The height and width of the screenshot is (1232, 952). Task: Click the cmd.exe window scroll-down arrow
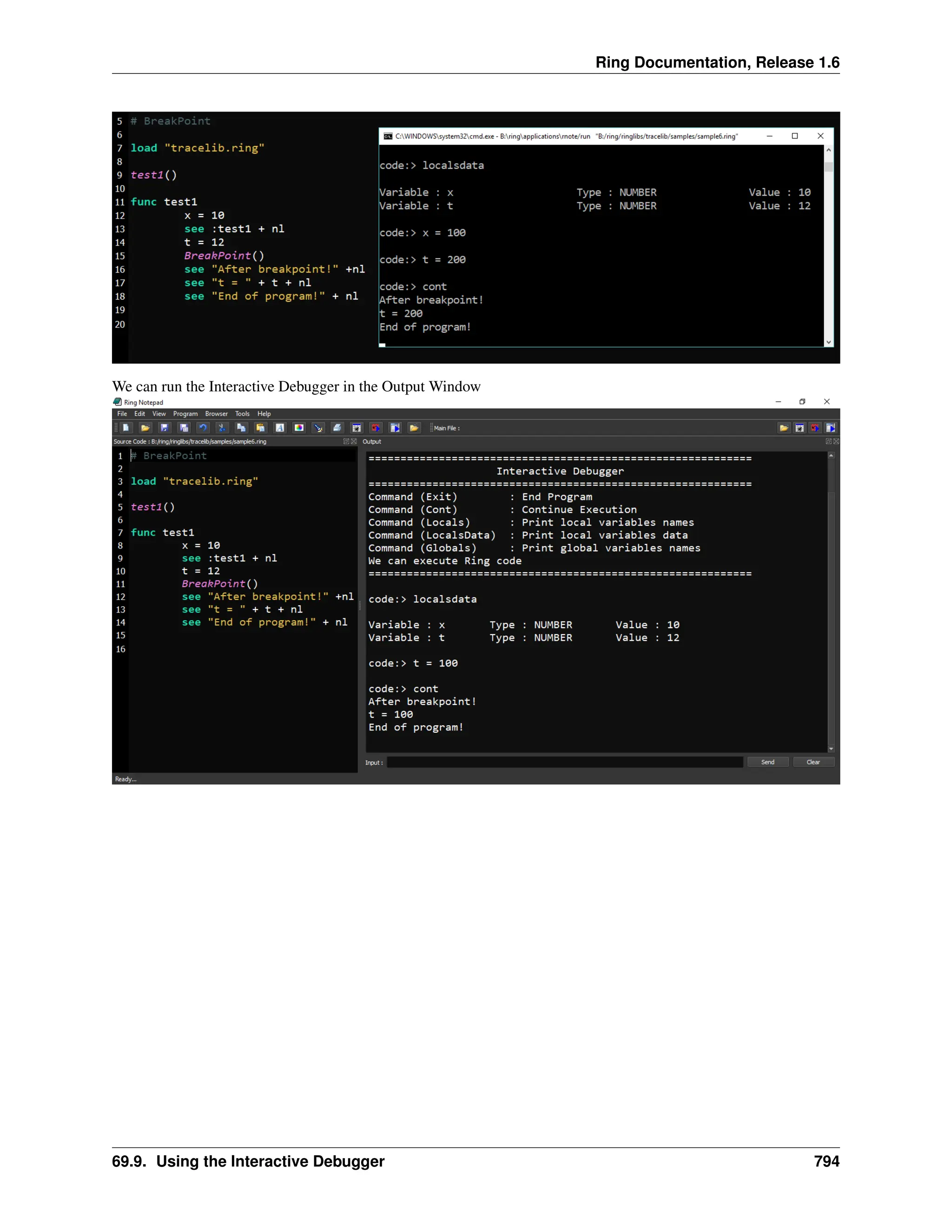[x=828, y=342]
